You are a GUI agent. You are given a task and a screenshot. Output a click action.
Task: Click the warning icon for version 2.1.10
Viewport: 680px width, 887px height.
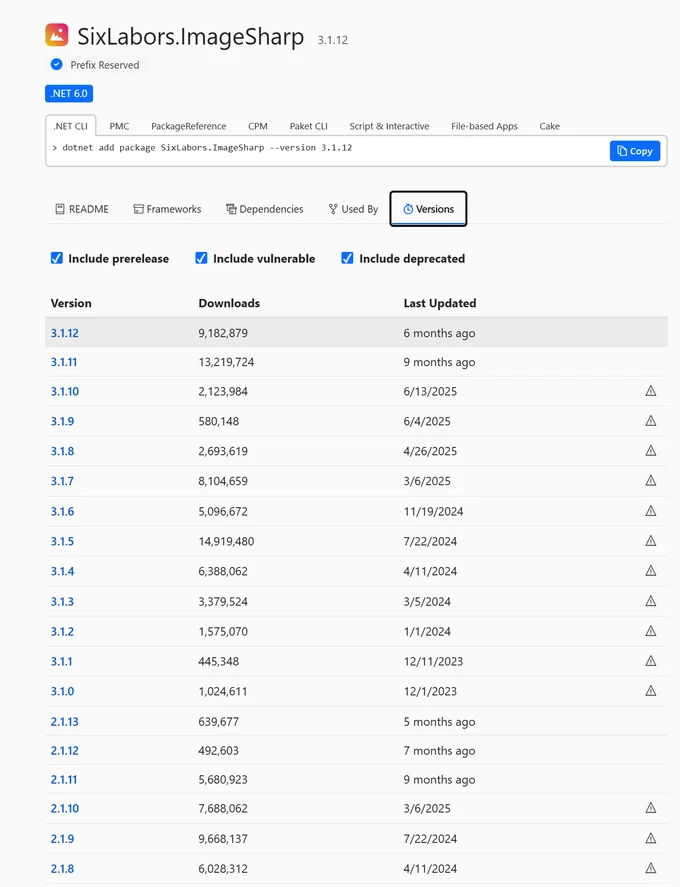click(651, 808)
